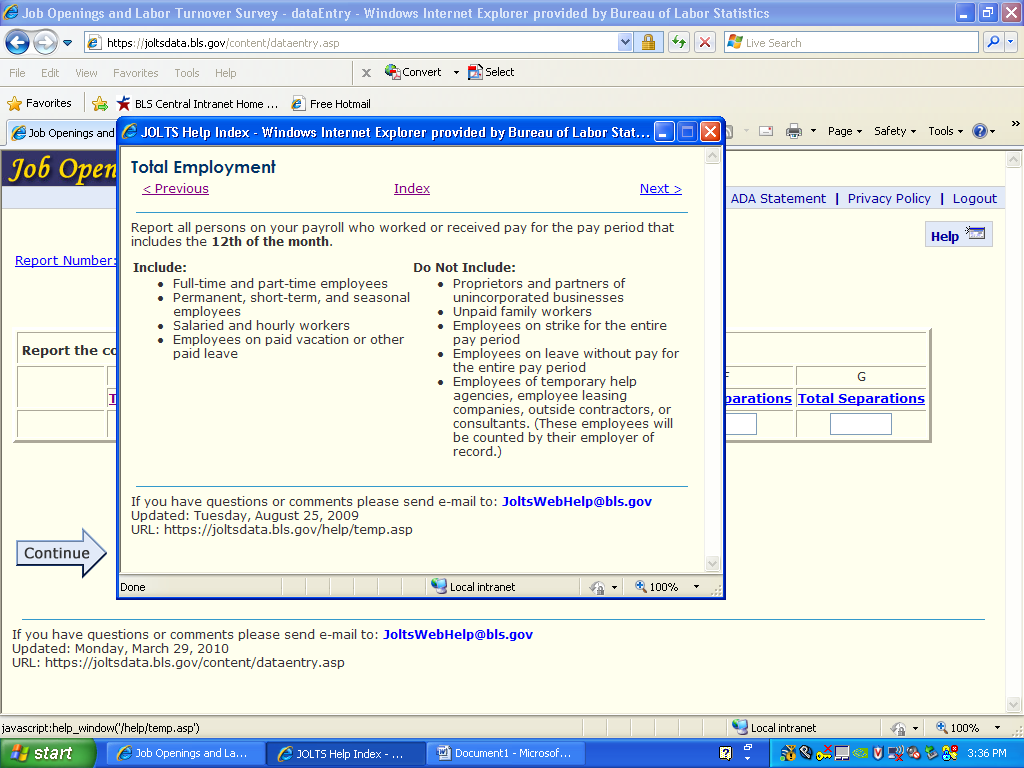Click the Next link in help window
The image size is (1024, 768).
660,189
